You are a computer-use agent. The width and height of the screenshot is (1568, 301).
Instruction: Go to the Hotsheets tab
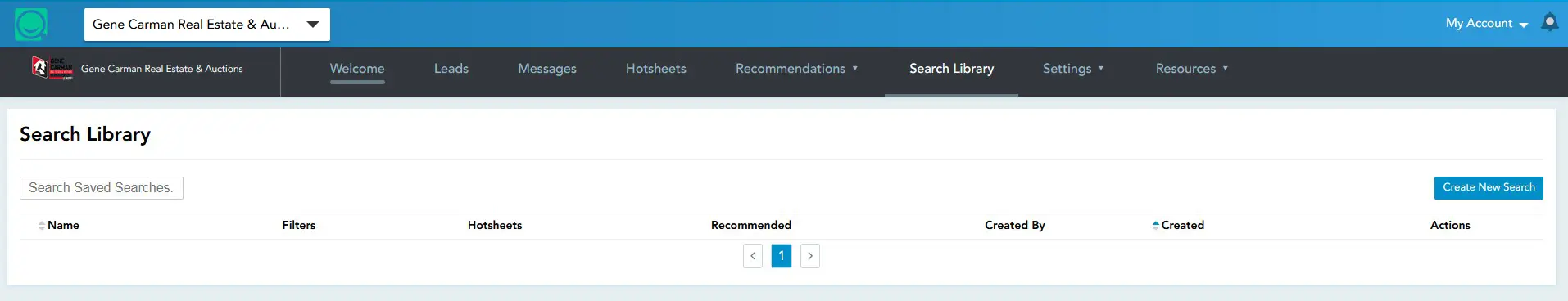(x=656, y=69)
